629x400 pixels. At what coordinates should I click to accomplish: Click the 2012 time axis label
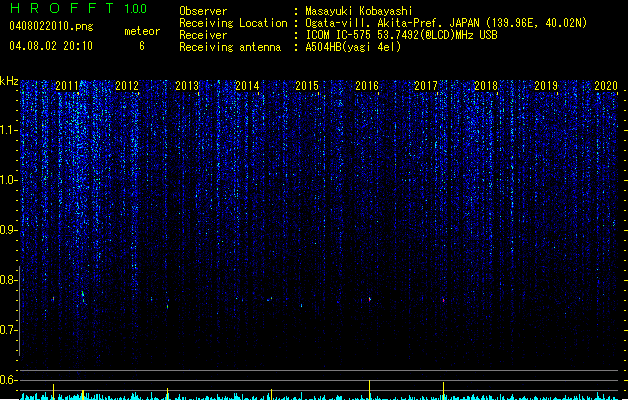(x=127, y=86)
